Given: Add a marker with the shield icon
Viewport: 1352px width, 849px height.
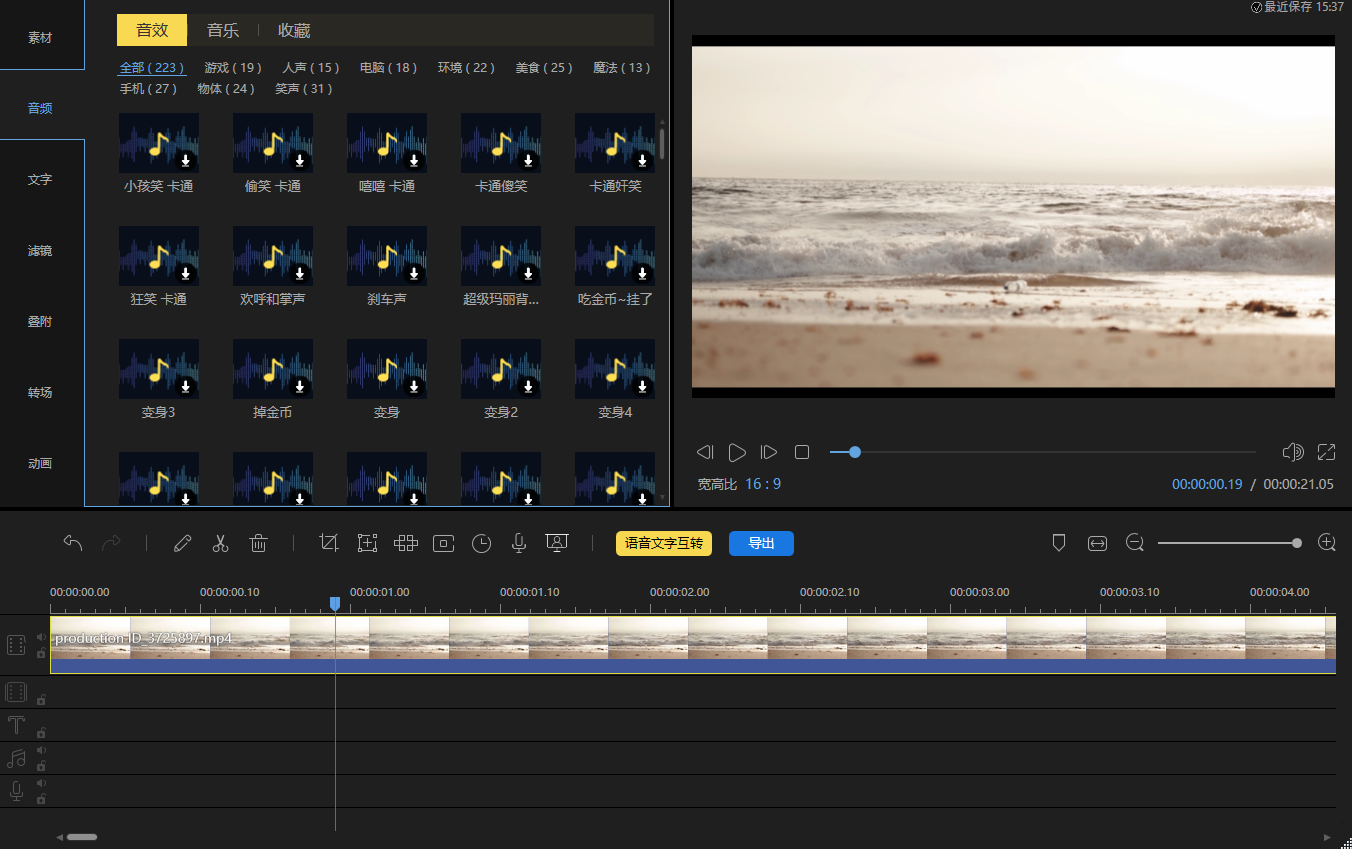Looking at the screenshot, I should [x=1059, y=543].
